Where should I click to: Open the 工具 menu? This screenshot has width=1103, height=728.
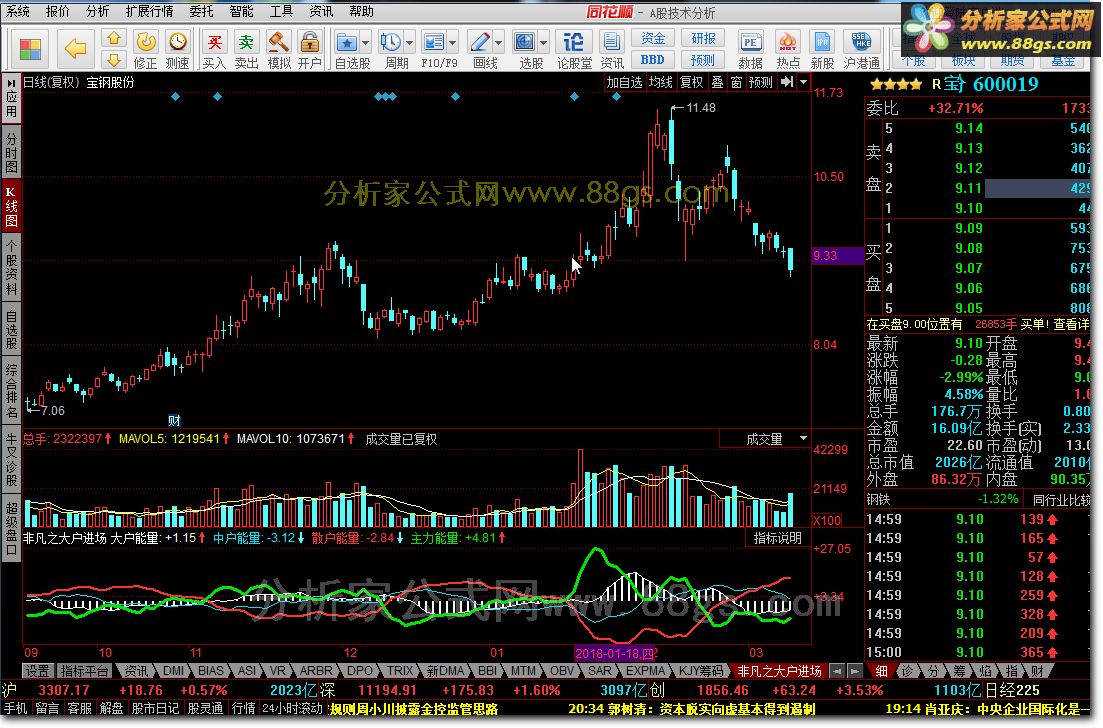(x=281, y=11)
